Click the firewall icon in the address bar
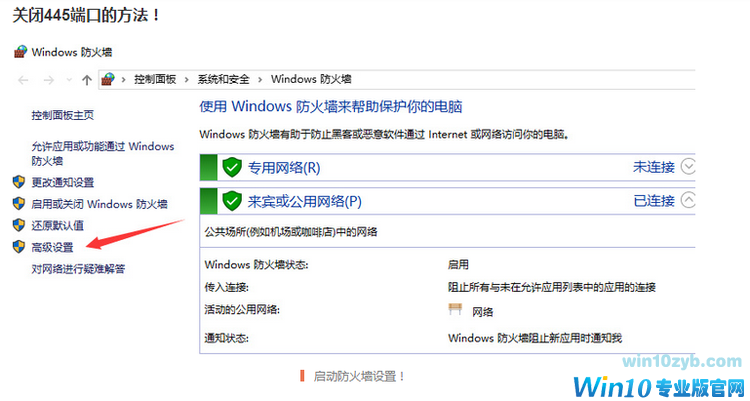The height and width of the screenshot is (401, 750). click(x=109, y=79)
